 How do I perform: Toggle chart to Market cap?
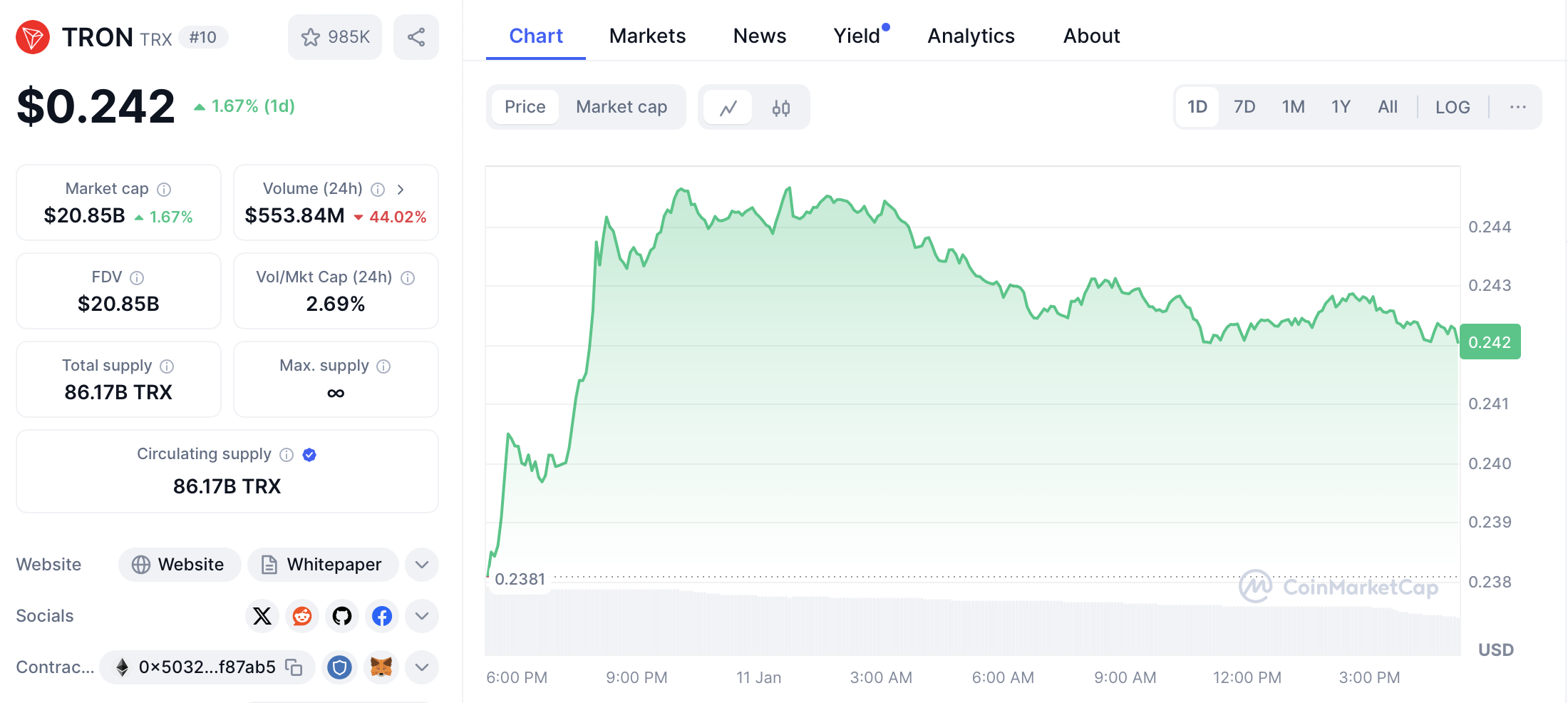point(621,107)
